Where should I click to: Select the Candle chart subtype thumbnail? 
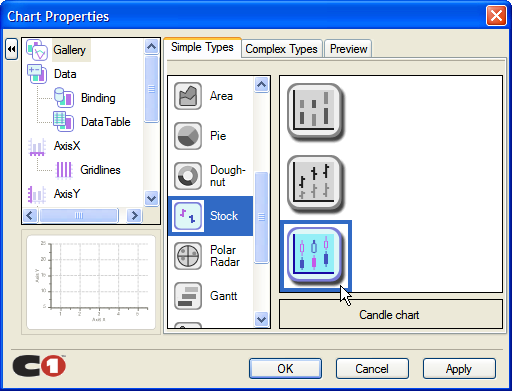[315, 256]
